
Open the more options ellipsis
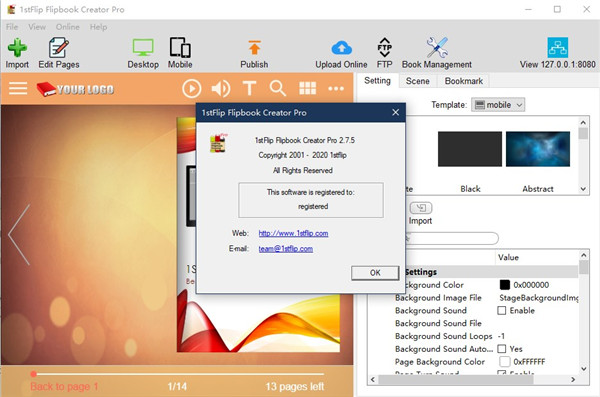336,89
